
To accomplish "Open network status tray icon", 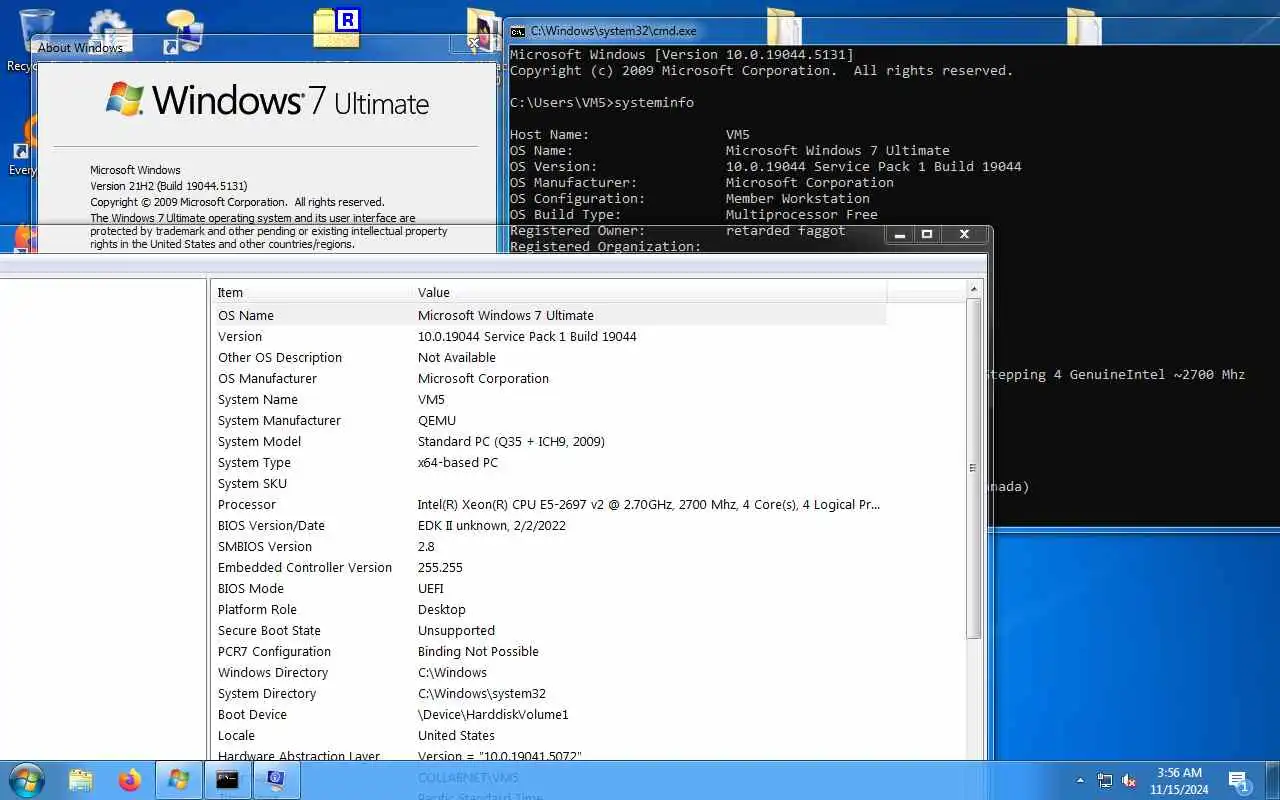I will pyautogui.click(x=1105, y=780).
